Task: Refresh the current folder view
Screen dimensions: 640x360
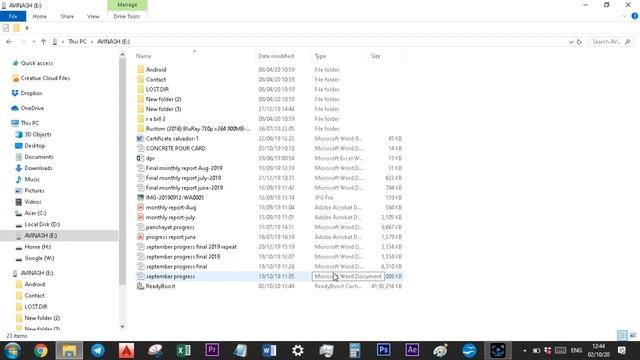Action: [x=579, y=42]
